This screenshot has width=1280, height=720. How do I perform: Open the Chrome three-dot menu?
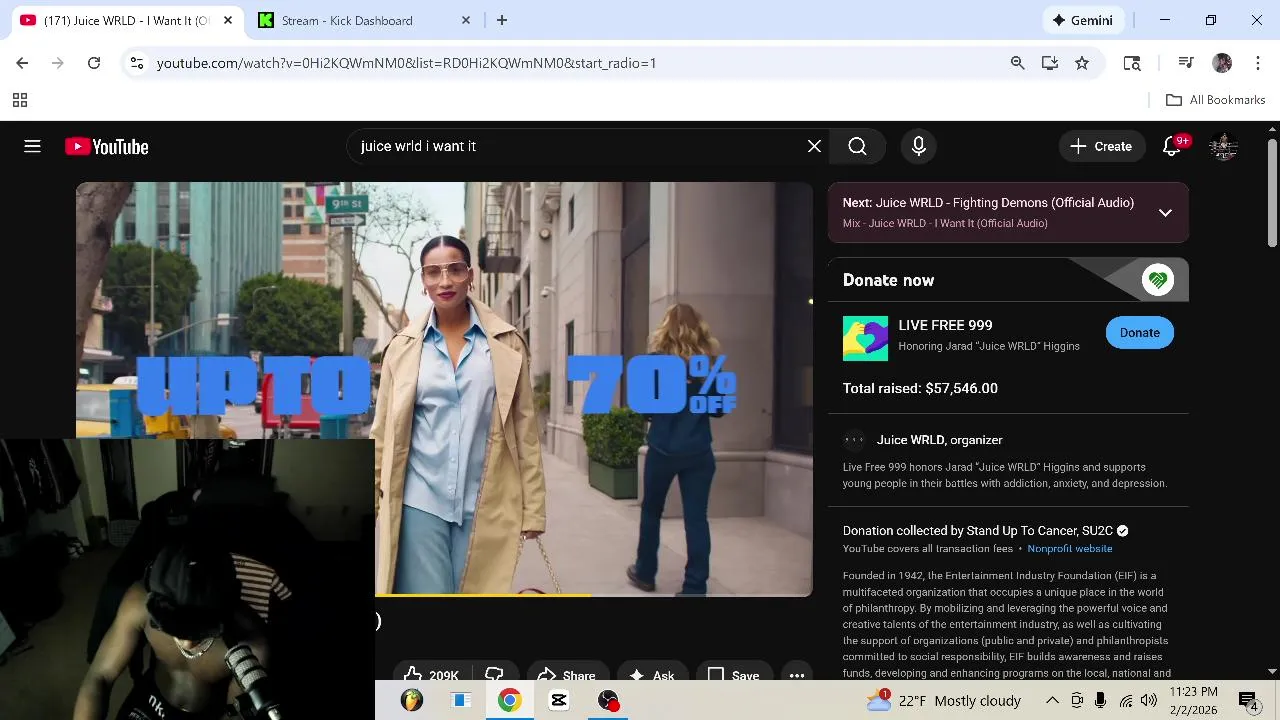[1258, 63]
